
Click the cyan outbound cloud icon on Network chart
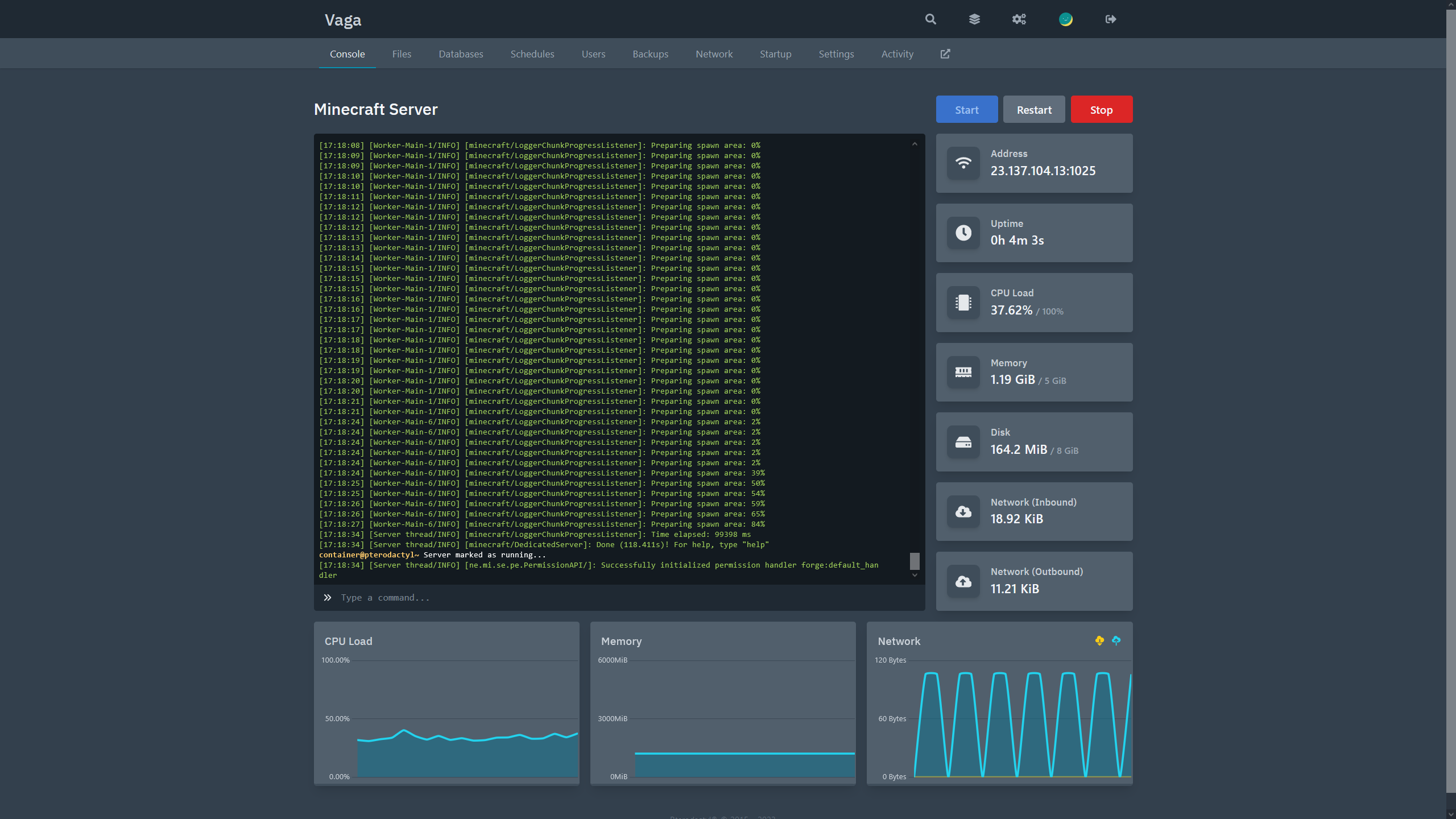pos(1116,641)
